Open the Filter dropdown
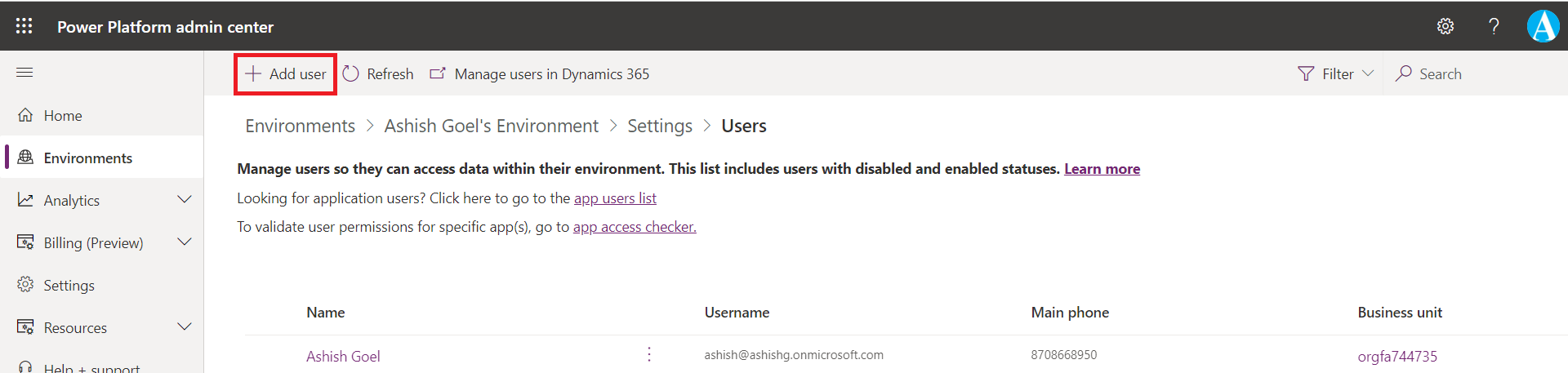1568x373 pixels. tap(1335, 74)
